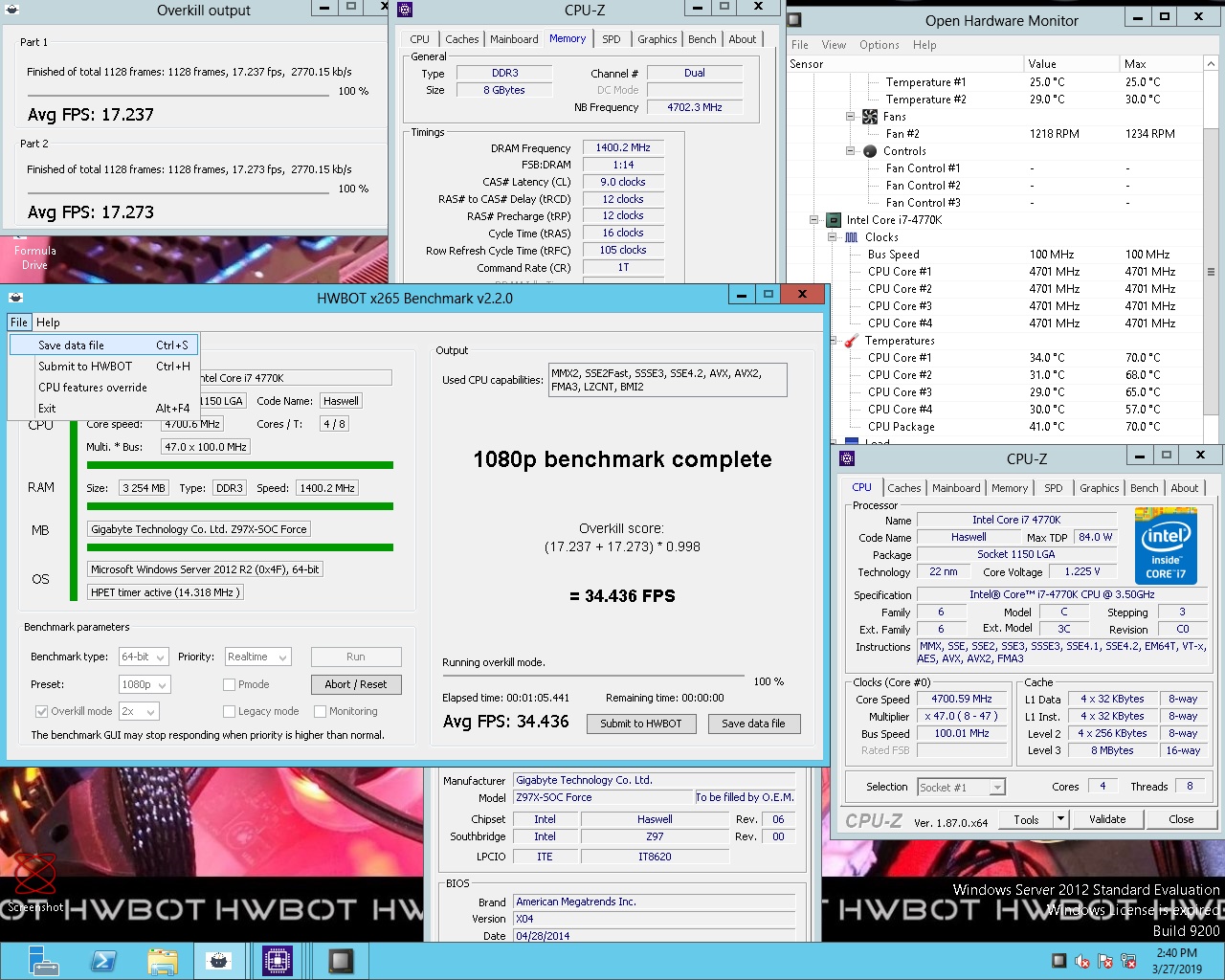This screenshot has width=1225, height=980.
Task: Open the Overkill 2x multiplier dropdown
Action: click(139, 711)
